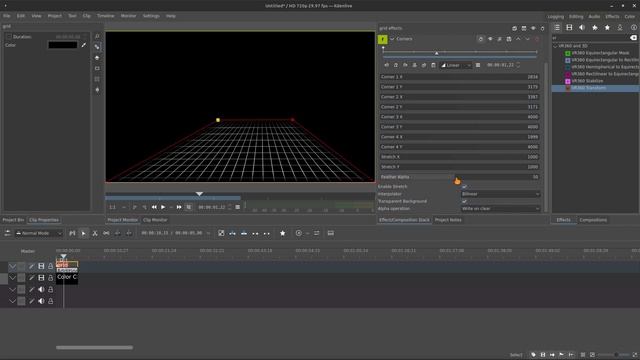Viewport: 640px width, 360px height.
Task: Click the Feather Alpha slider
Action: point(460,177)
